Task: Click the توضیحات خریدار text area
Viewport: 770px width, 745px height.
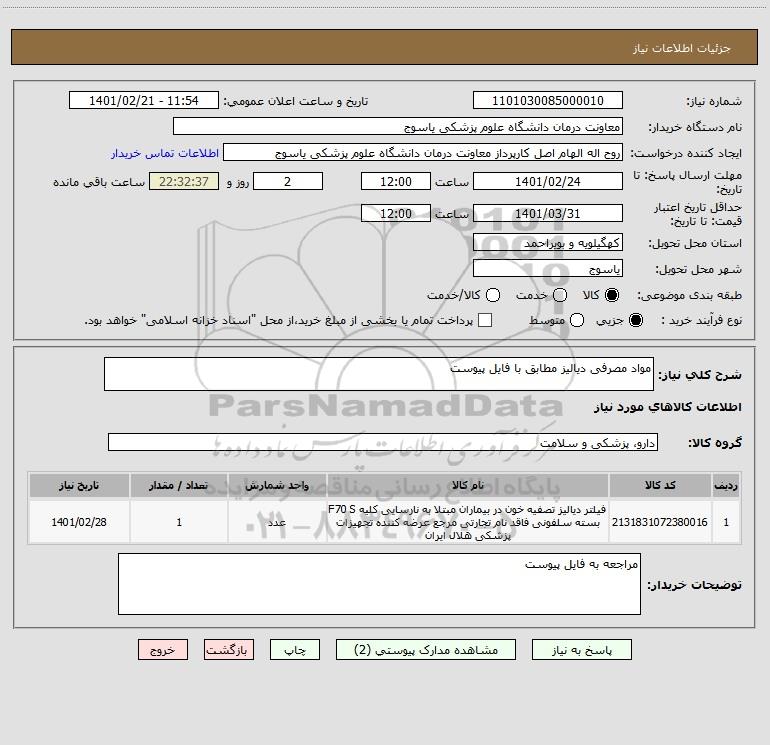Action: click(379, 584)
